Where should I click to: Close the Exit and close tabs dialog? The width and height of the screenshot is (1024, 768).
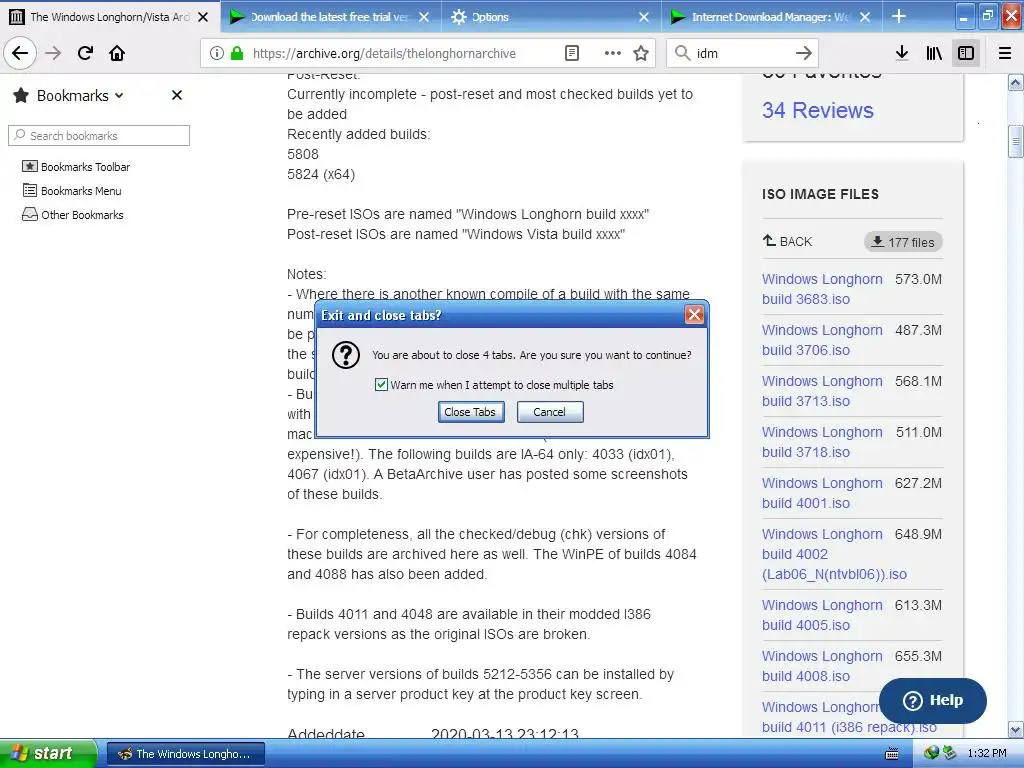694,315
